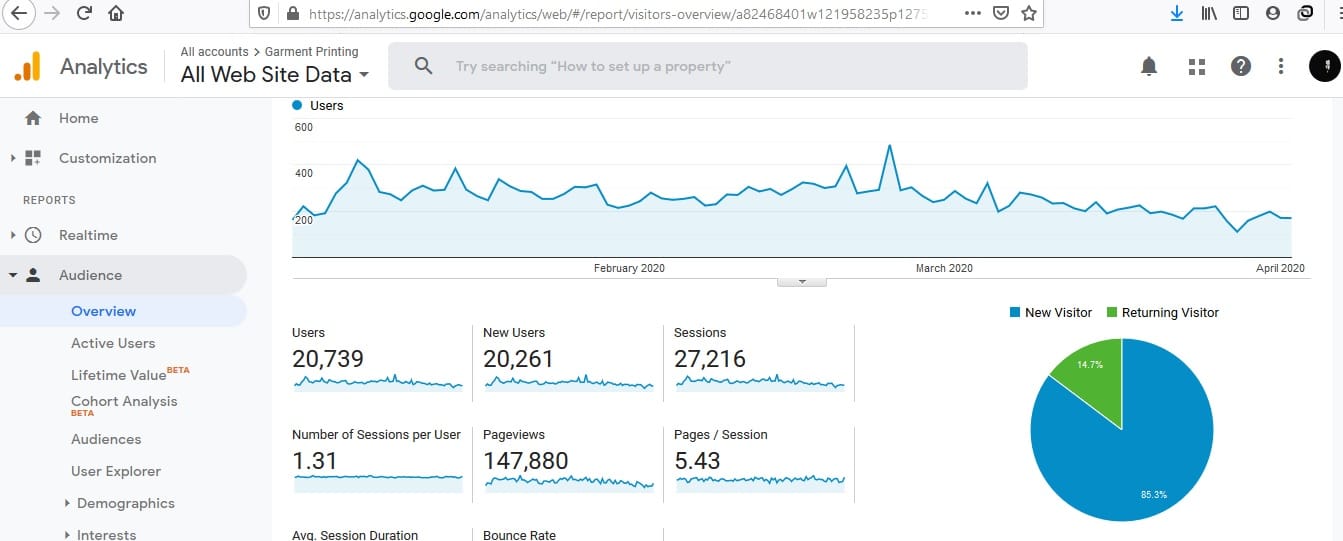
Task: Open the help question mark icon
Action: pyautogui.click(x=1240, y=66)
